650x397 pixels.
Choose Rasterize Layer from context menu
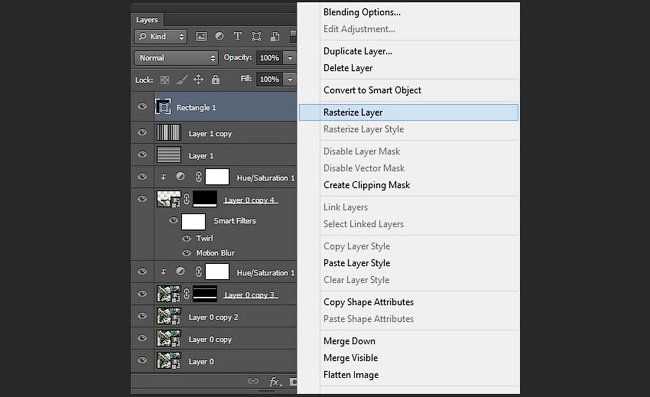tap(409, 112)
